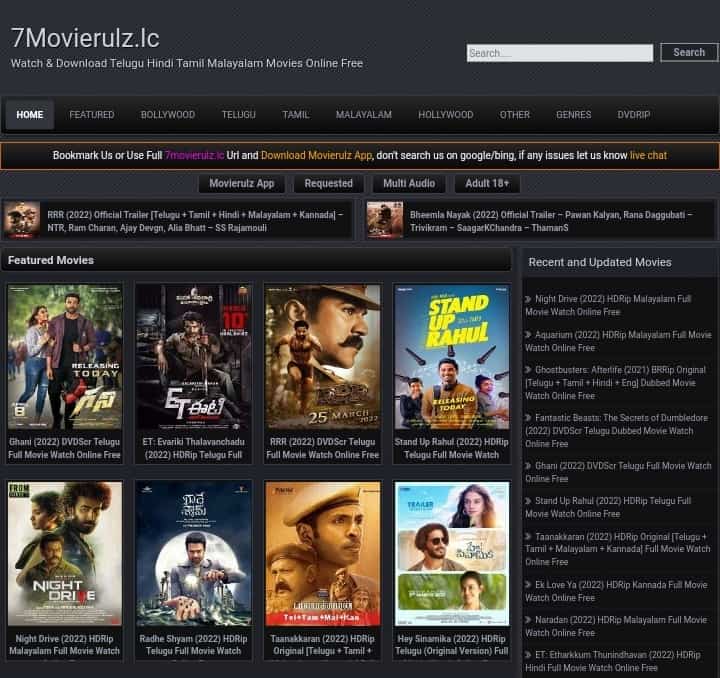Viewport: 720px width, 678px height.
Task: Open recent item Naradan (2022) HDRip Malayalam
Action: coord(616,626)
